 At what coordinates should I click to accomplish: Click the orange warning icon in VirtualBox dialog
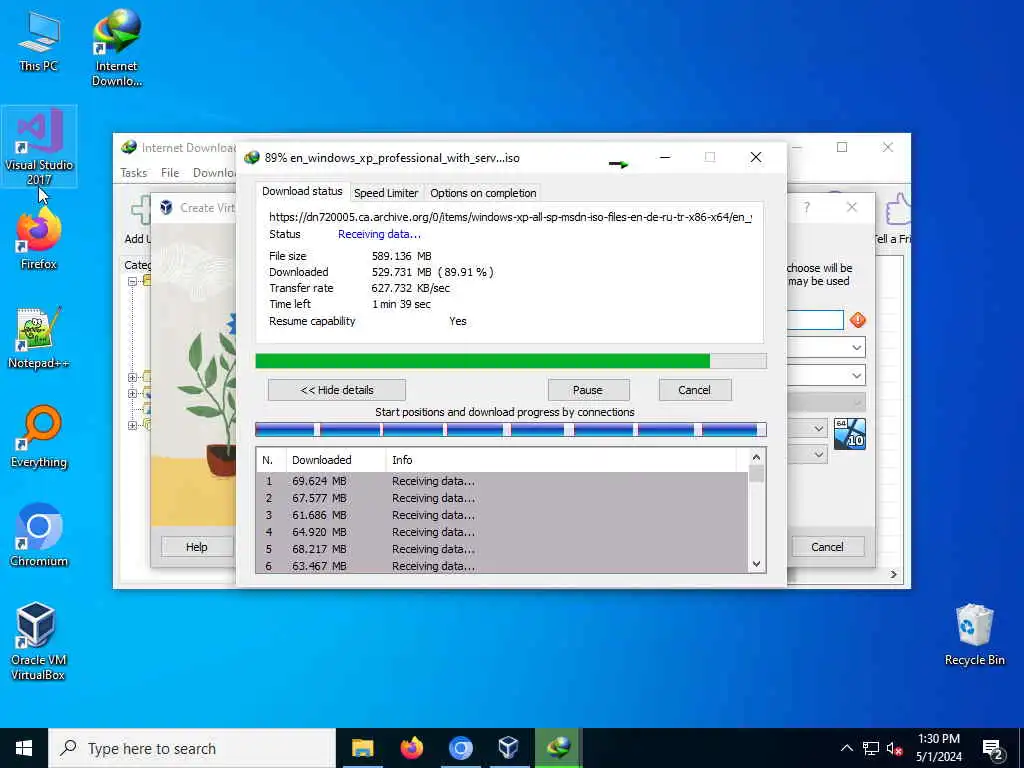(x=857, y=320)
